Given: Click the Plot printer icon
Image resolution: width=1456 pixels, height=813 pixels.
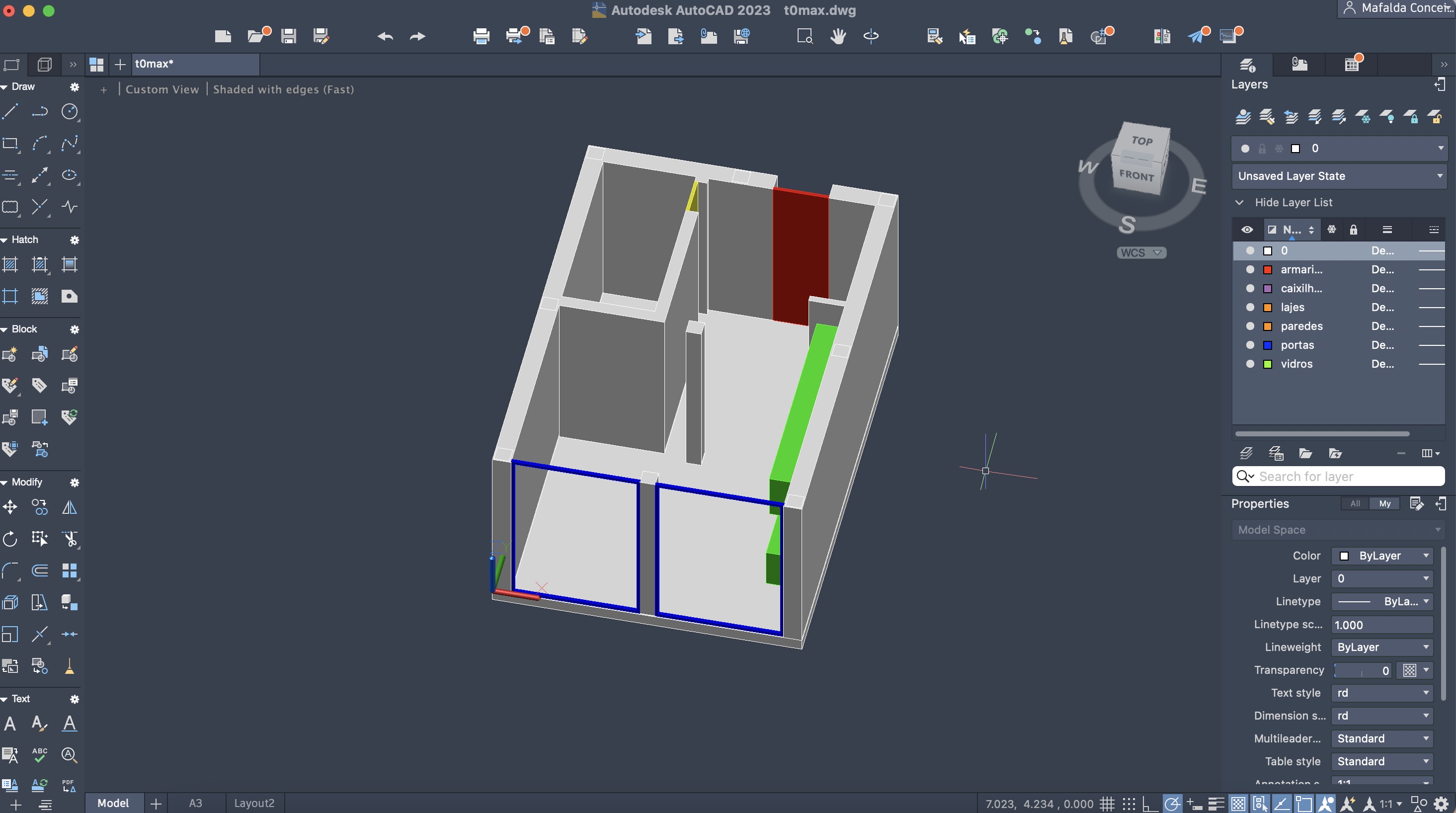Looking at the screenshot, I should point(481,36).
